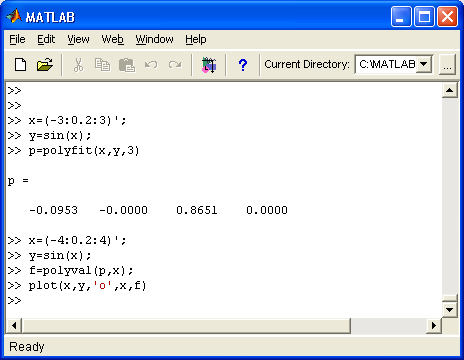Click the -0.0000 coefficient value
Viewport: 464px width, 360px height.
point(123,210)
